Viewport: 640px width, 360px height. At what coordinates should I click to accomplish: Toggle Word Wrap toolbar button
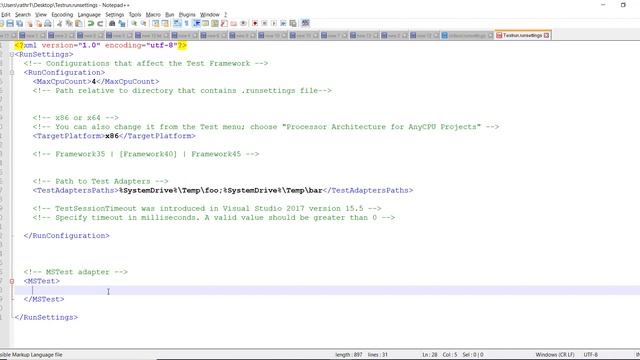coord(177,23)
